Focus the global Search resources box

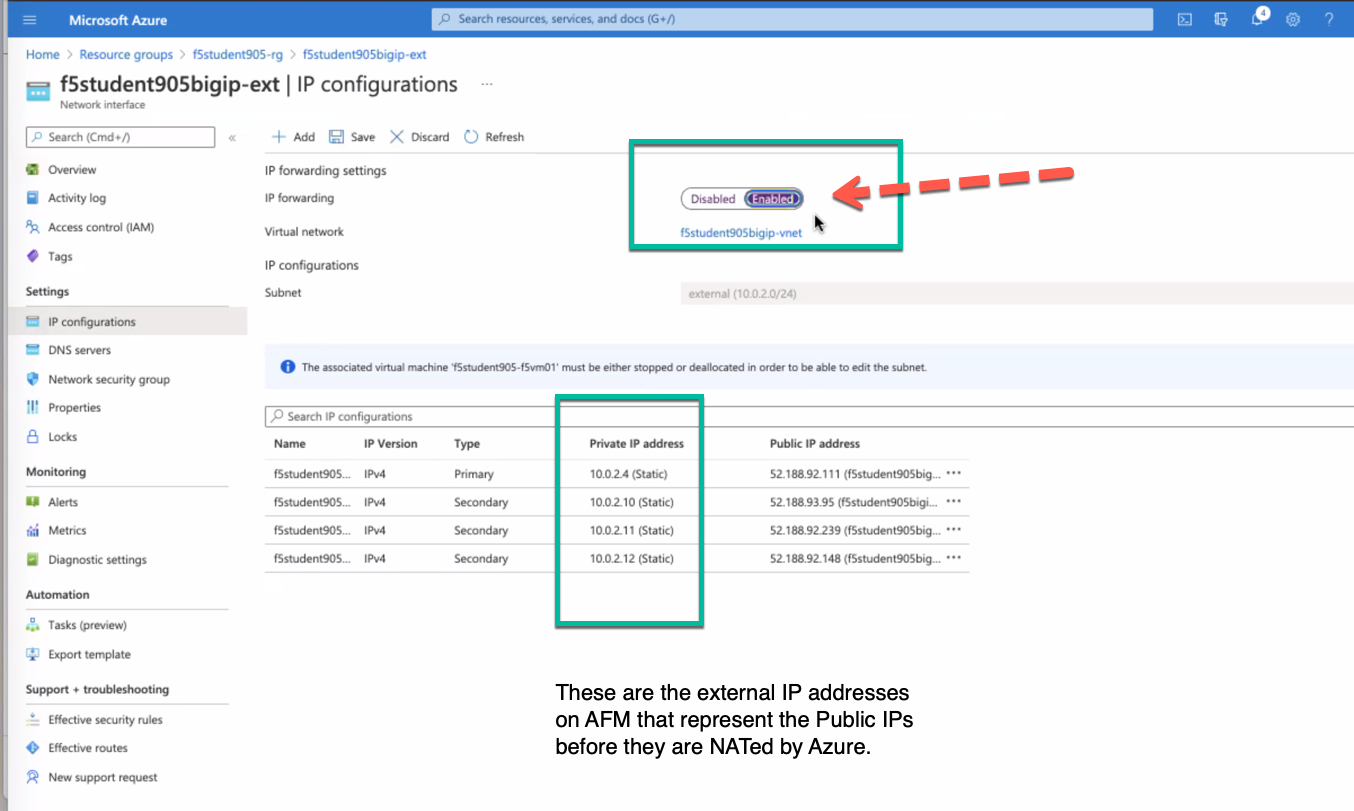coord(792,19)
